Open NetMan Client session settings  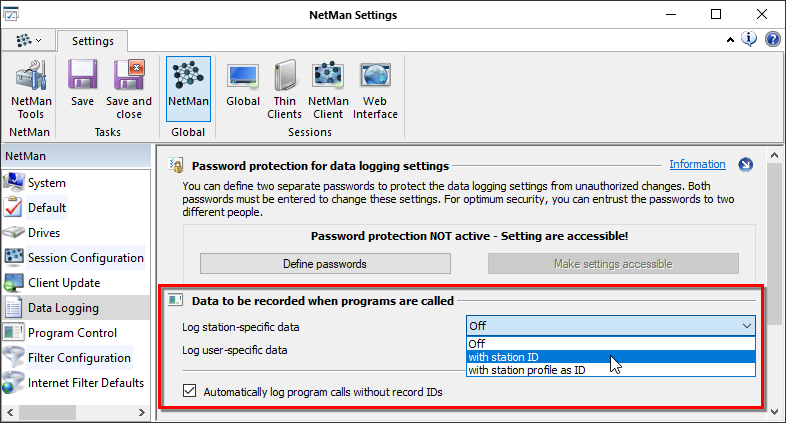click(x=328, y=91)
